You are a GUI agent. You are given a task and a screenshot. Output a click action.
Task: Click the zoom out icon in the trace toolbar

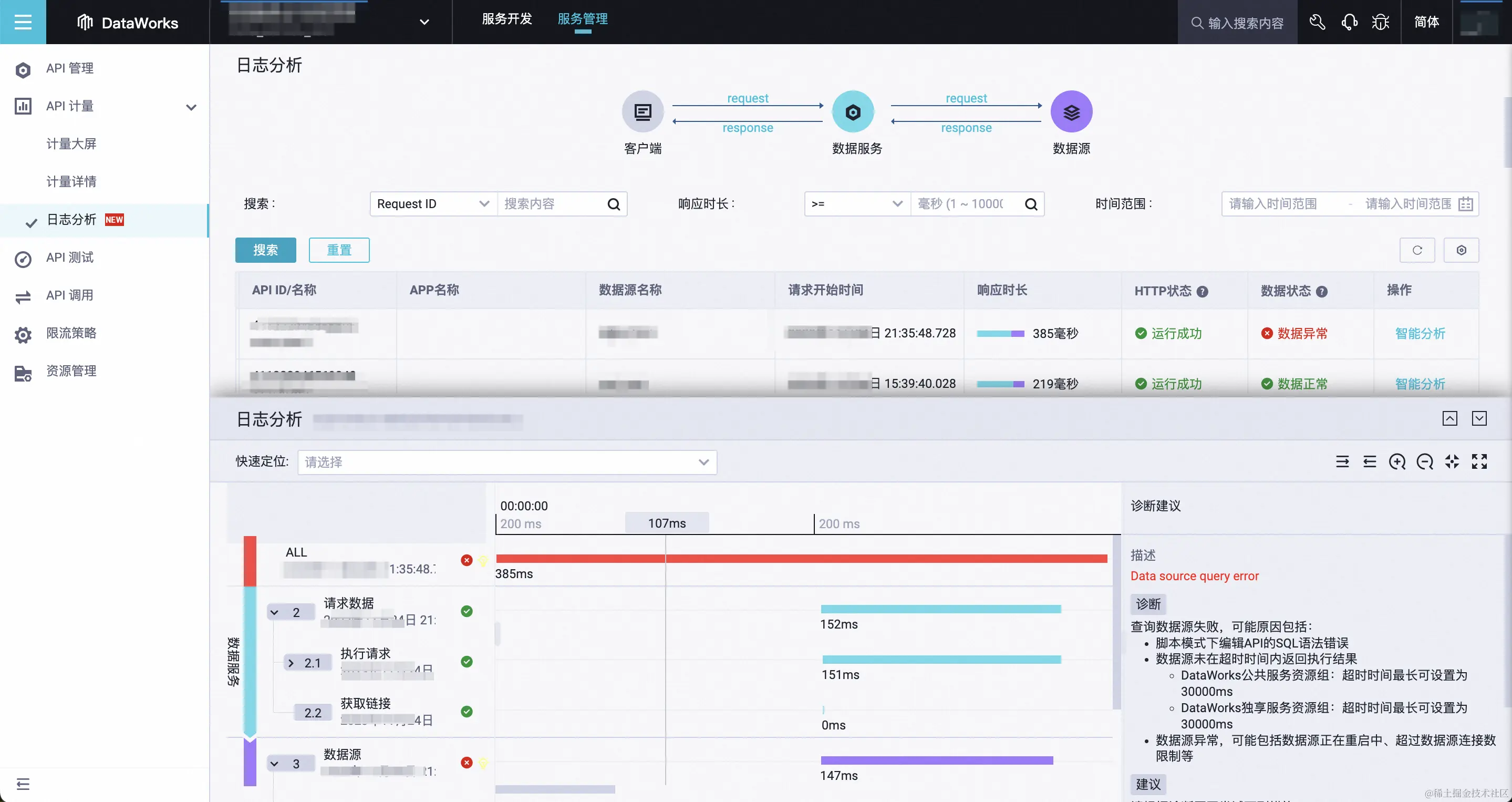[x=1425, y=462]
